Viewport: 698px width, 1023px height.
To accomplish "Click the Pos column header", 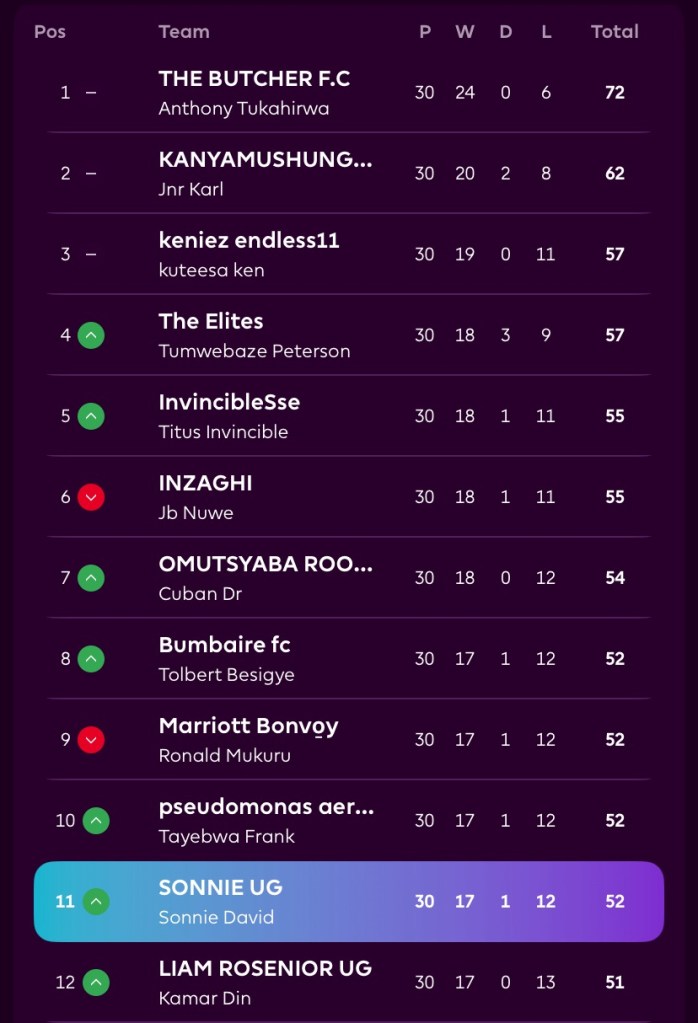I will [50, 32].
